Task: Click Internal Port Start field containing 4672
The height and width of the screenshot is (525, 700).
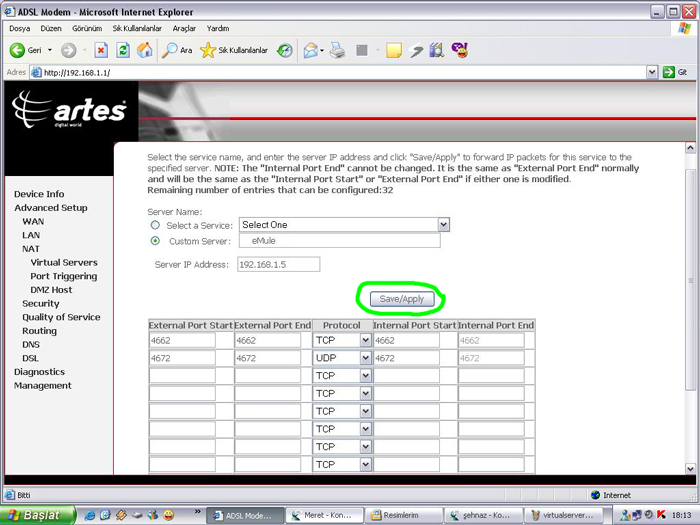Action: (x=406, y=358)
